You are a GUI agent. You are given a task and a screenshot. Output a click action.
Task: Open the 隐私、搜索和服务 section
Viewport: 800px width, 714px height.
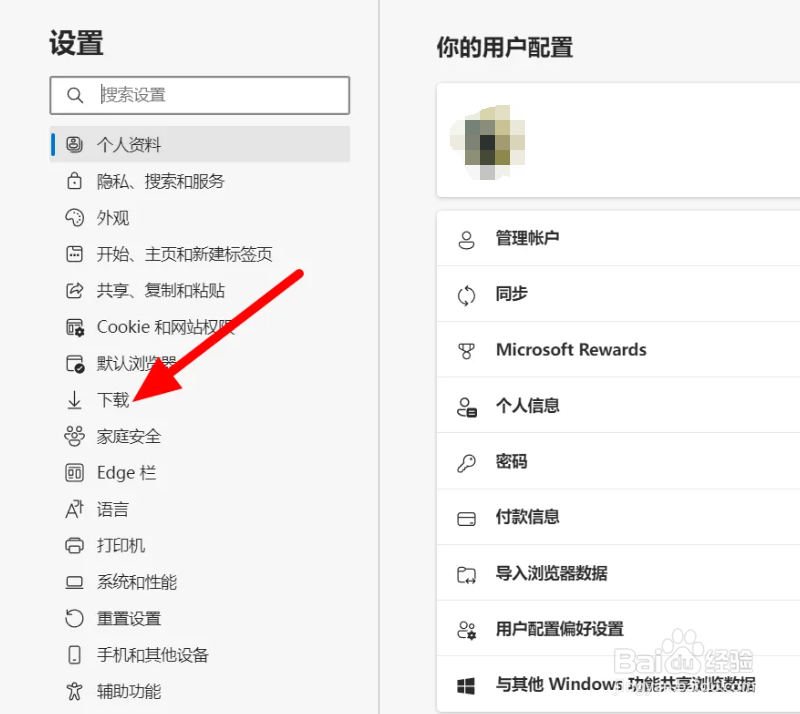pos(160,181)
